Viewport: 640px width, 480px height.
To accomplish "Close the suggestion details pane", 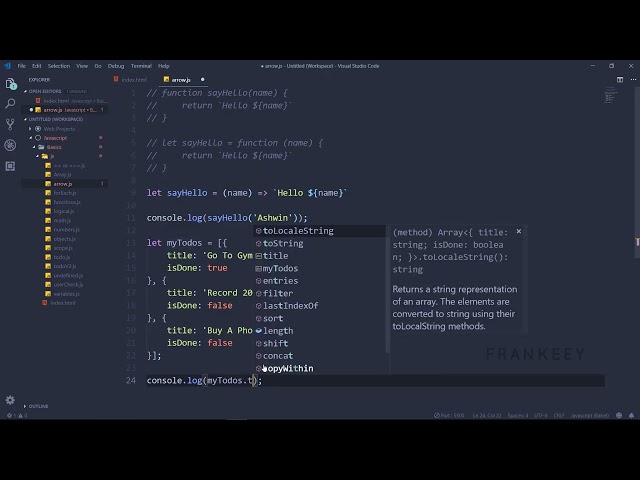I will click(x=519, y=231).
